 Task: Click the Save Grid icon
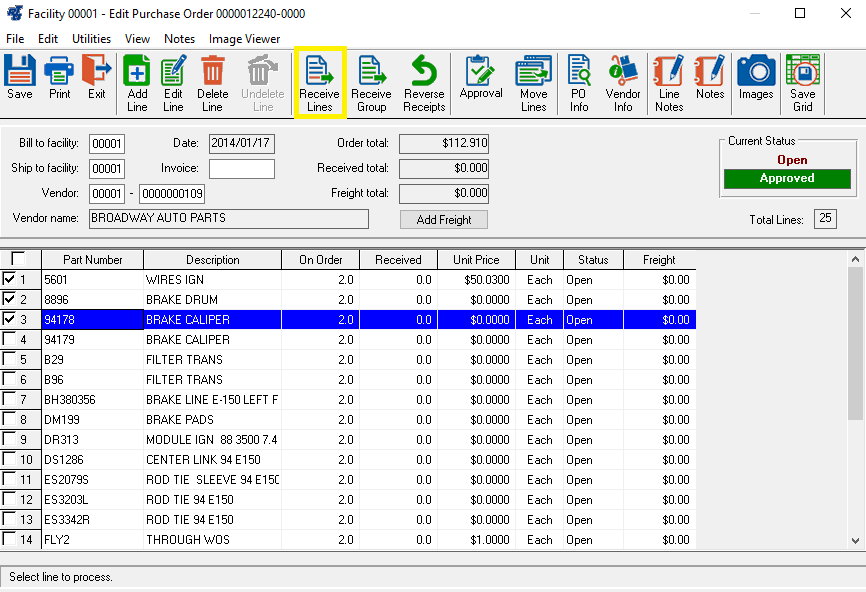click(x=803, y=82)
